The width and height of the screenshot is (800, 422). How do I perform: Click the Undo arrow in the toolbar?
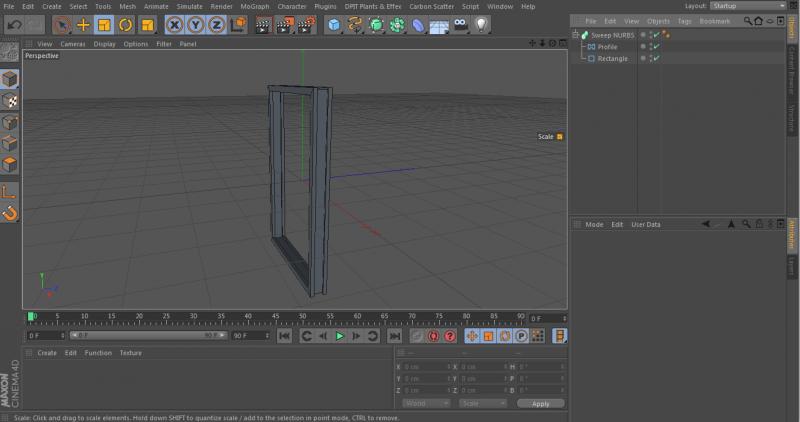14,24
